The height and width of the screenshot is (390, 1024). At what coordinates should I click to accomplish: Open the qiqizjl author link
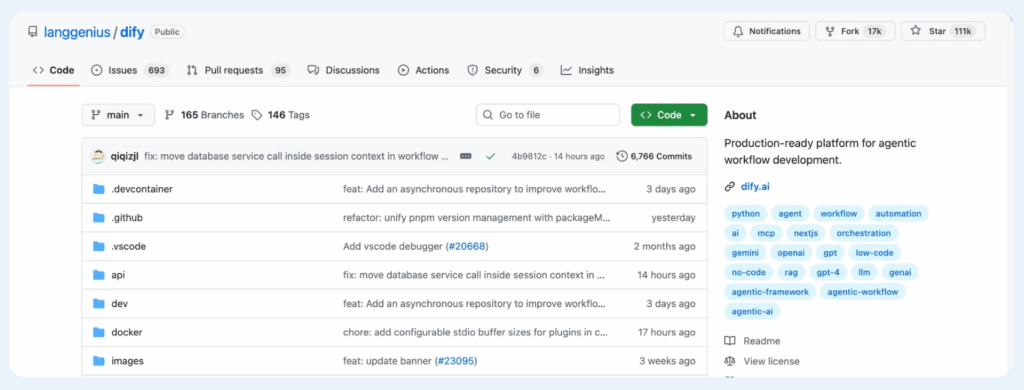pos(125,156)
